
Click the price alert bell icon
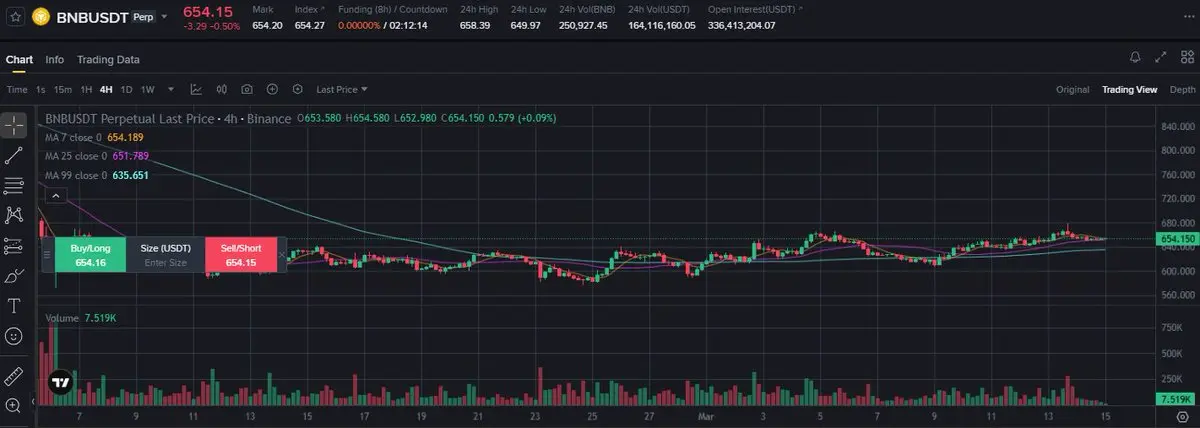coord(1135,58)
